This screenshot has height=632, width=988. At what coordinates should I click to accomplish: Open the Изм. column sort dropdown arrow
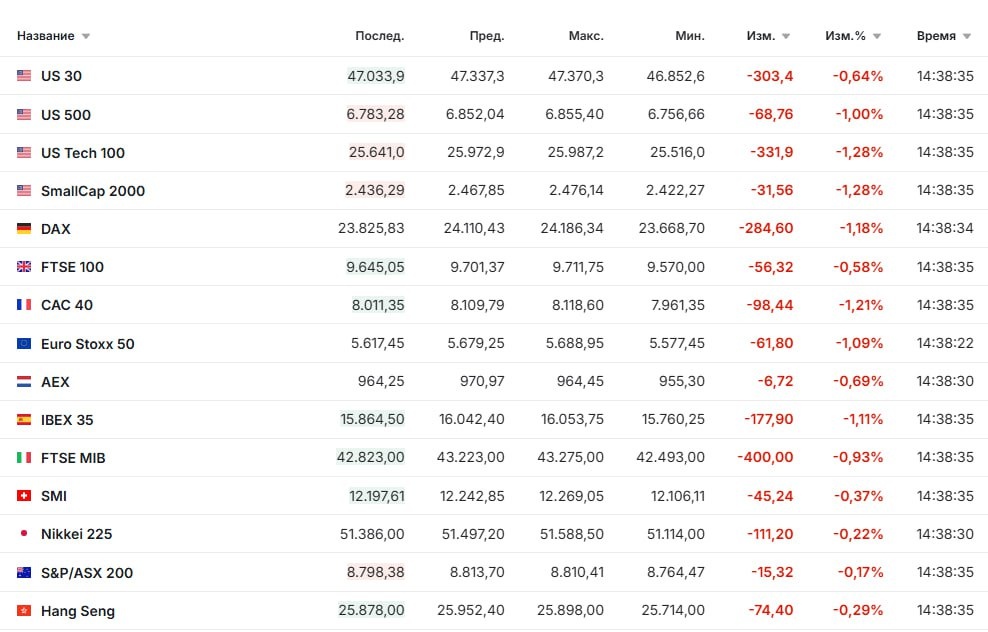[786, 37]
